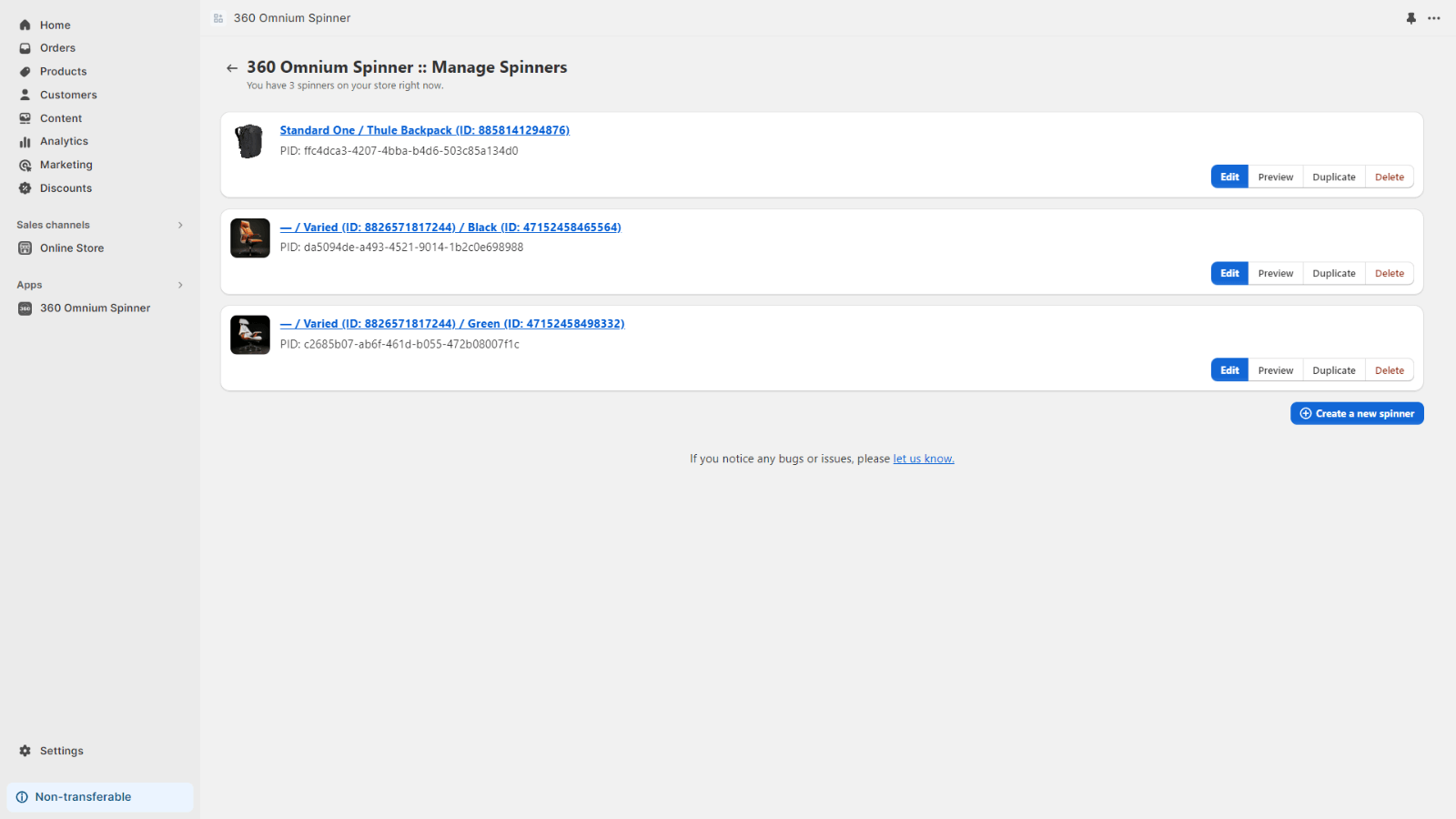Edit the Varied Black spinner
The width and height of the screenshot is (1456, 819).
pos(1229,274)
